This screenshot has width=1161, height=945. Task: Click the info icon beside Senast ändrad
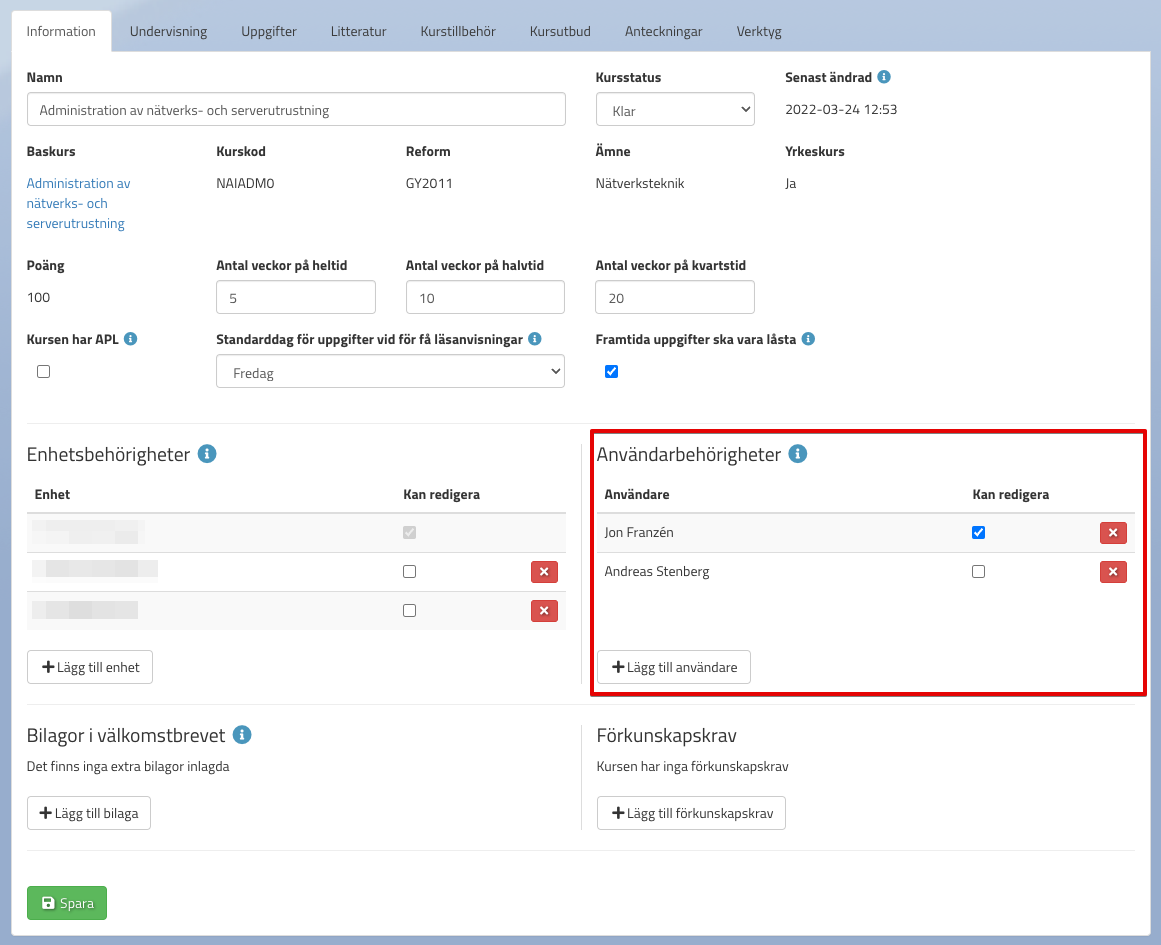coord(884,77)
